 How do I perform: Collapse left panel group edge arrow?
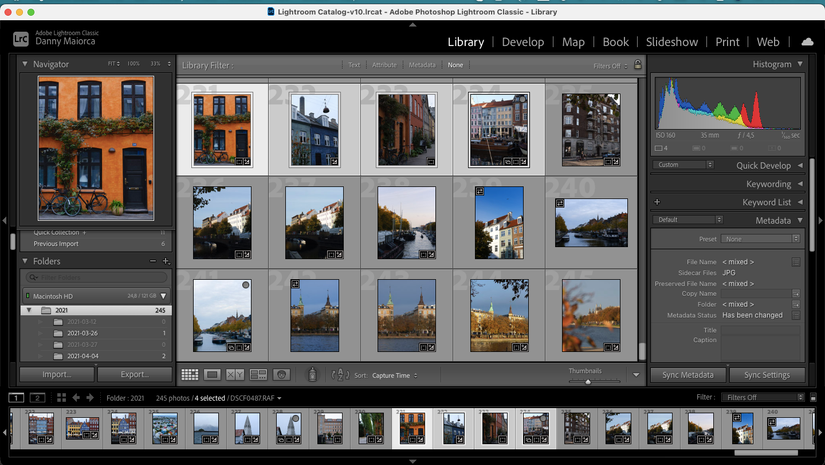pyautogui.click(x=4, y=220)
